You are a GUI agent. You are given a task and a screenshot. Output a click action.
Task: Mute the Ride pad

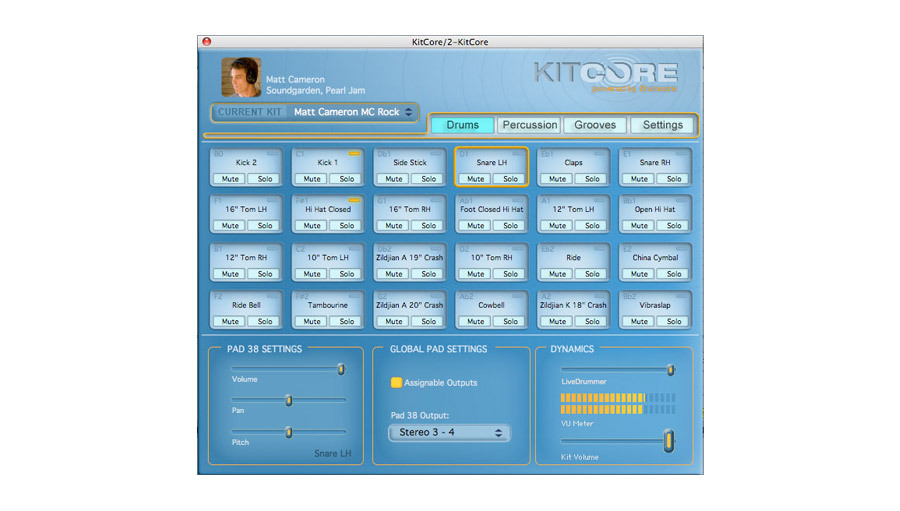[x=557, y=274]
